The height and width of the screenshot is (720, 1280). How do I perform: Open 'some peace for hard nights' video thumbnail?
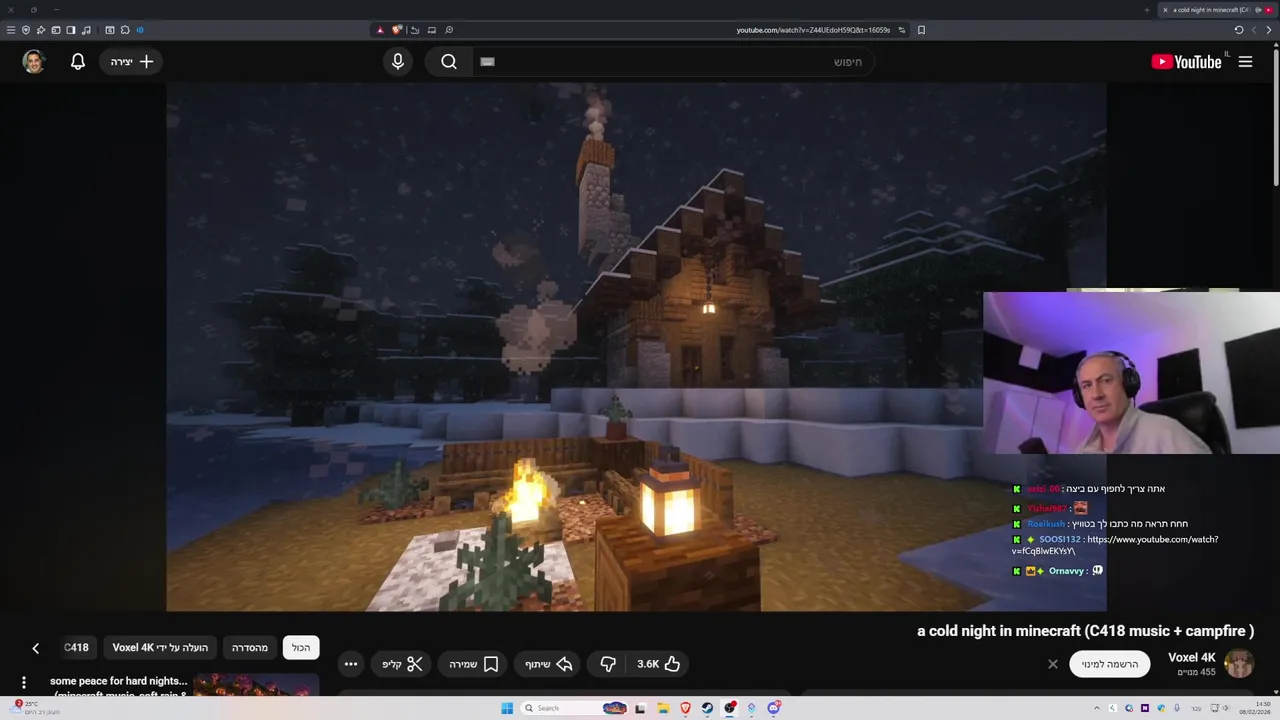pyautogui.click(x=256, y=686)
